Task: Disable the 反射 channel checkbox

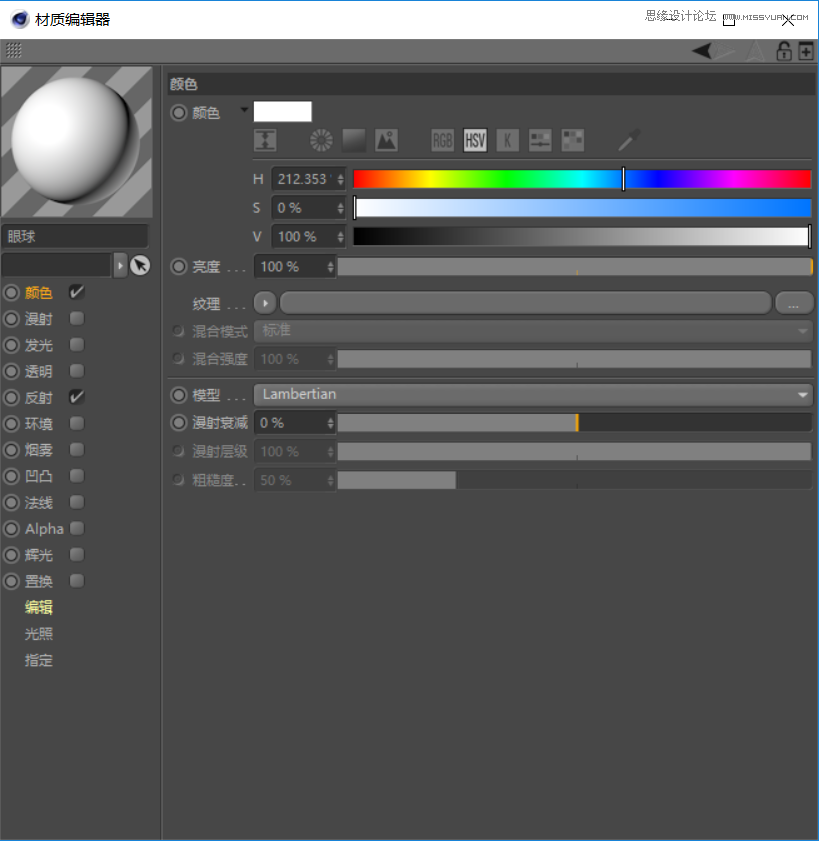Action: click(76, 397)
